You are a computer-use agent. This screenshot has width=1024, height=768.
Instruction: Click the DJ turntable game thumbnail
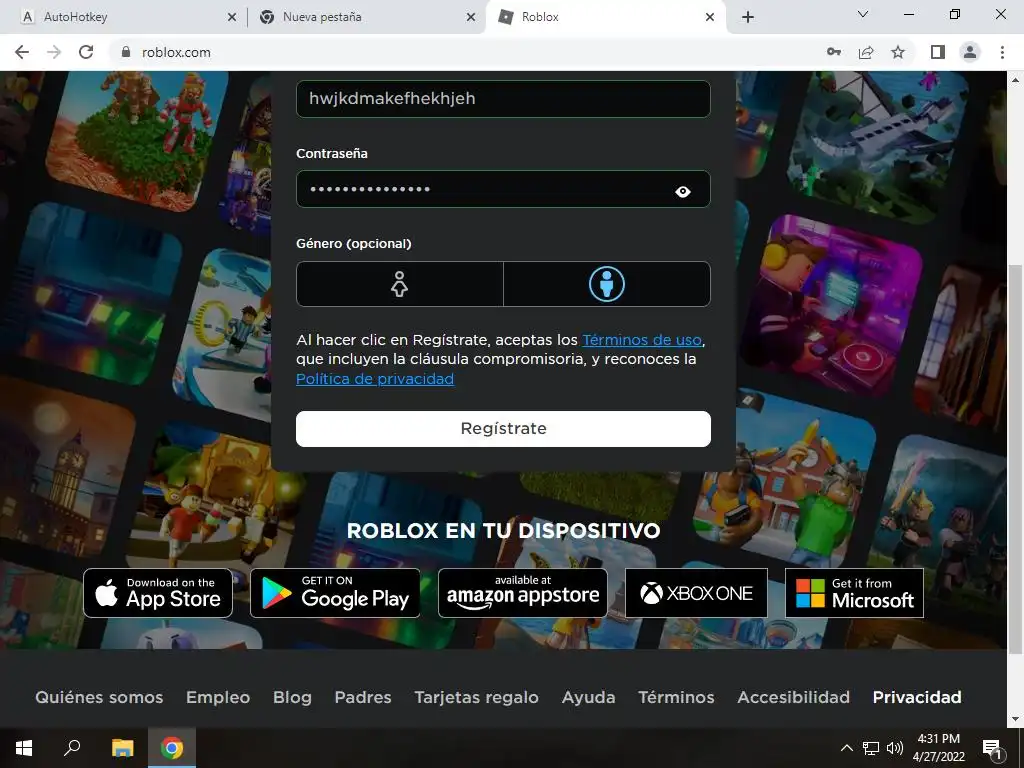[833, 304]
